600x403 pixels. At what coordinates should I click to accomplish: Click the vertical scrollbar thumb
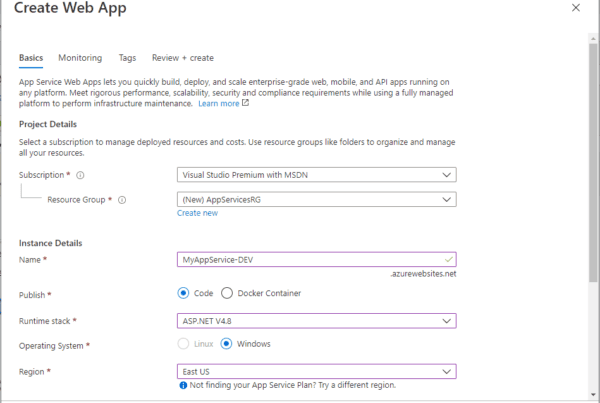coord(593,163)
